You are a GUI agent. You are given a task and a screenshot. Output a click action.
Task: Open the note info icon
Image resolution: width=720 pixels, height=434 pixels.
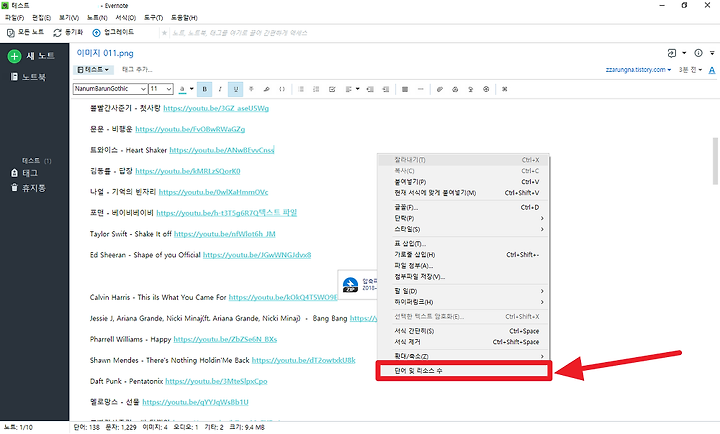coord(698,53)
